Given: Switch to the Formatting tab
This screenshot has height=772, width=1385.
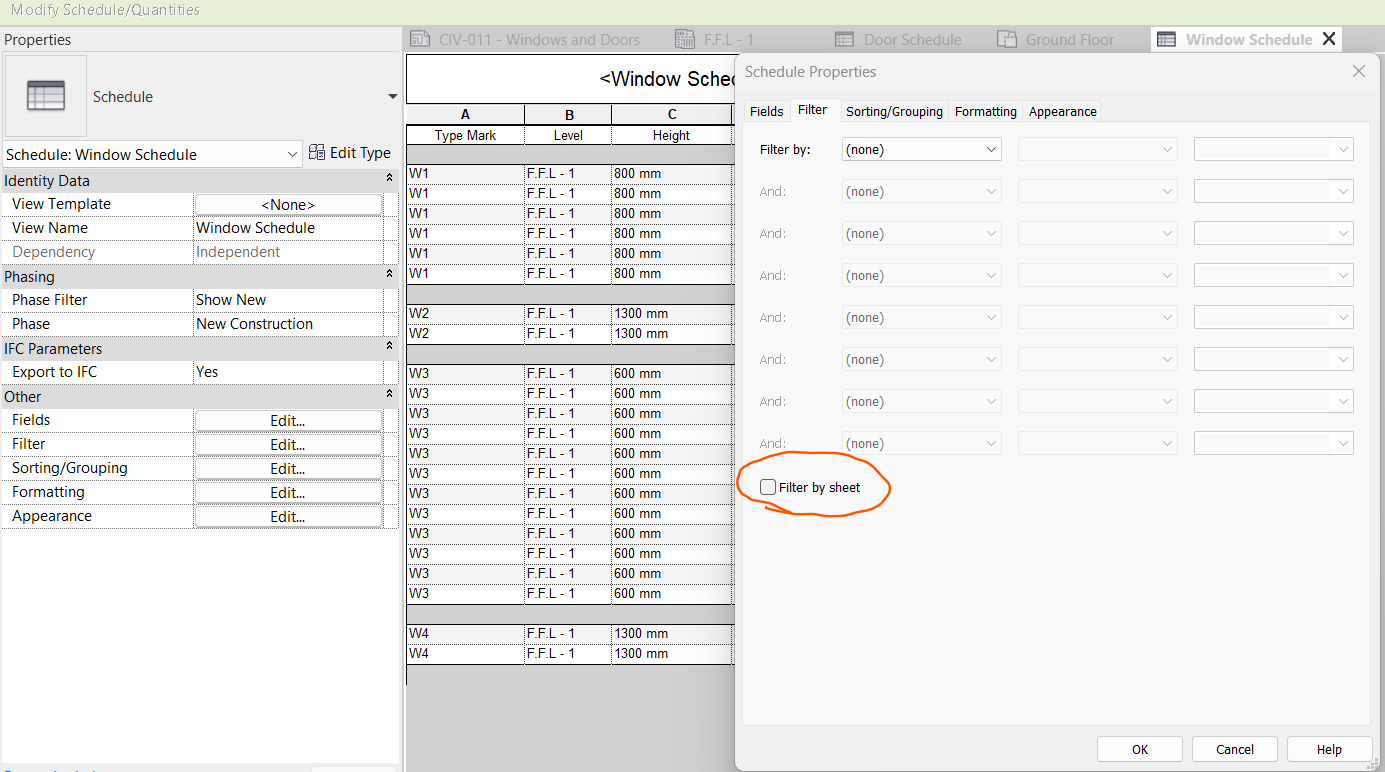Looking at the screenshot, I should pos(985,111).
